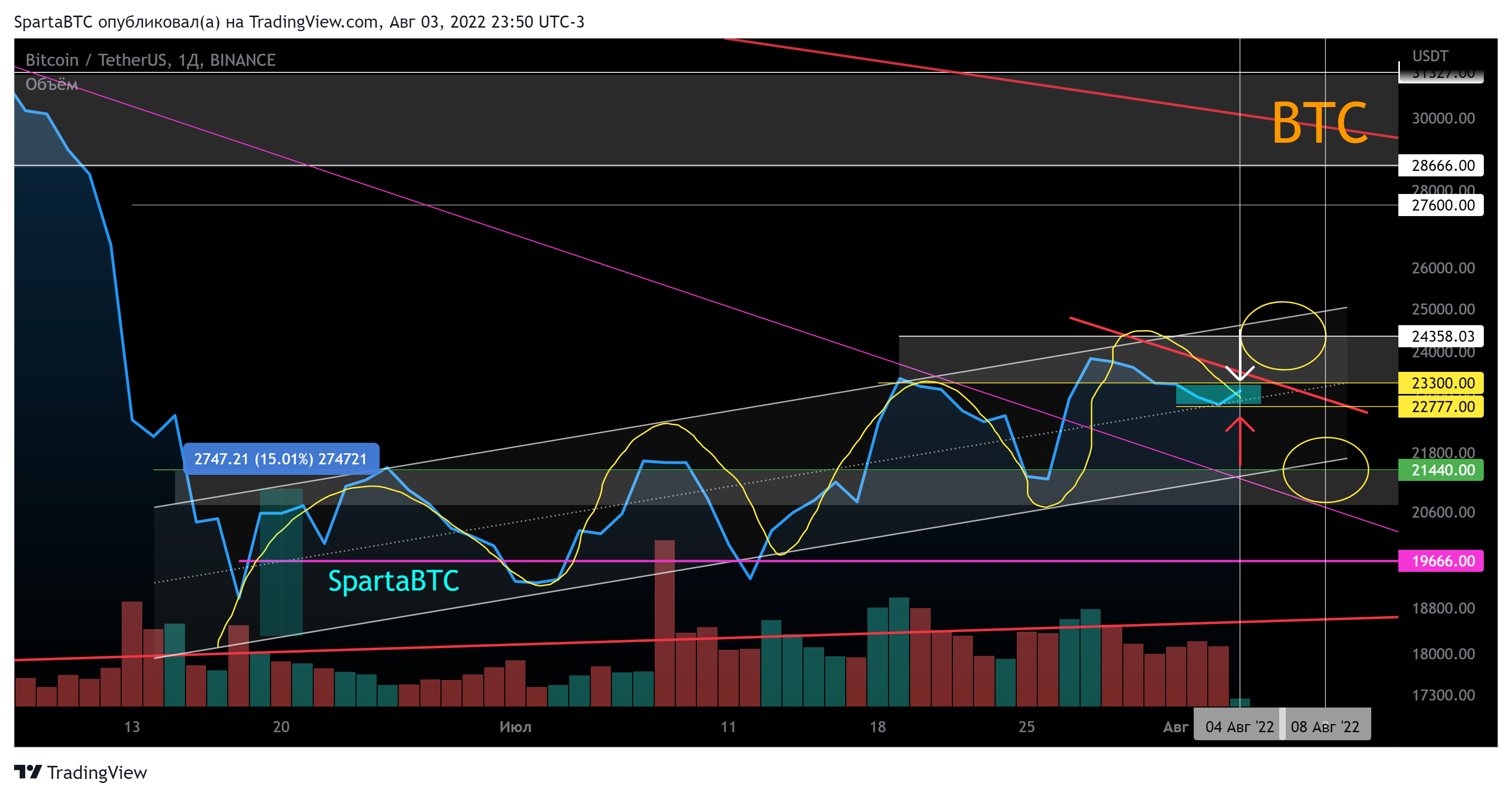Click the orange BTC text label
The width and height of the screenshot is (1512, 797).
[x=1319, y=123]
